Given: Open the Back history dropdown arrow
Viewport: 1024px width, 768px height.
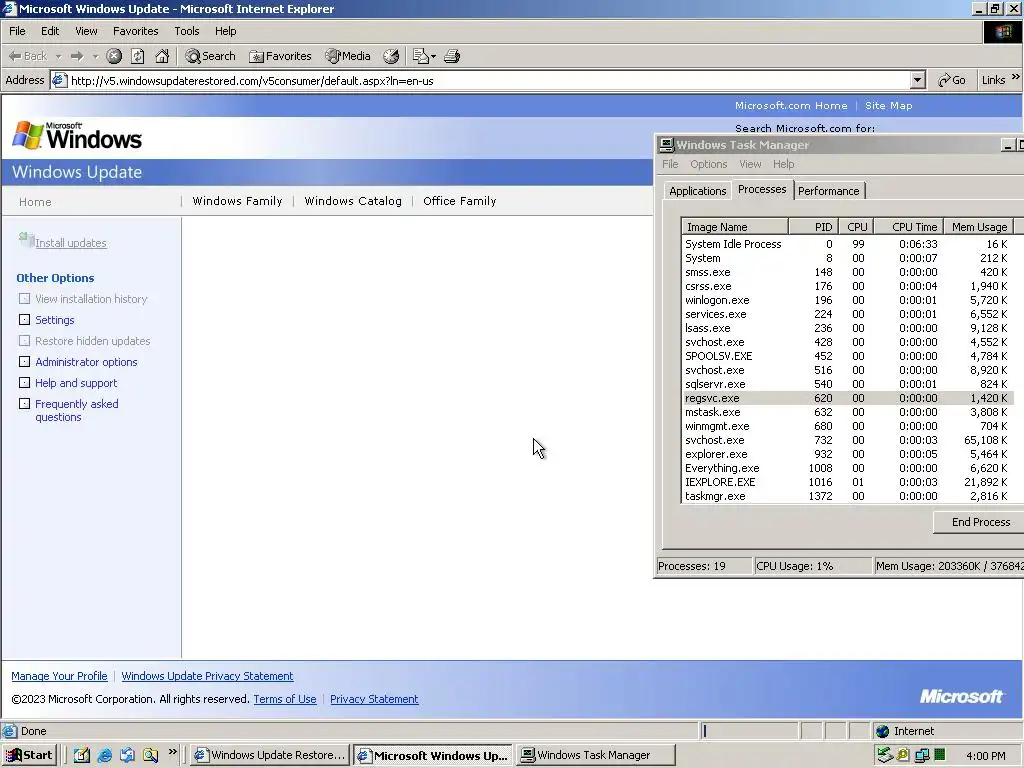Looking at the screenshot, I should pos(58,57).
